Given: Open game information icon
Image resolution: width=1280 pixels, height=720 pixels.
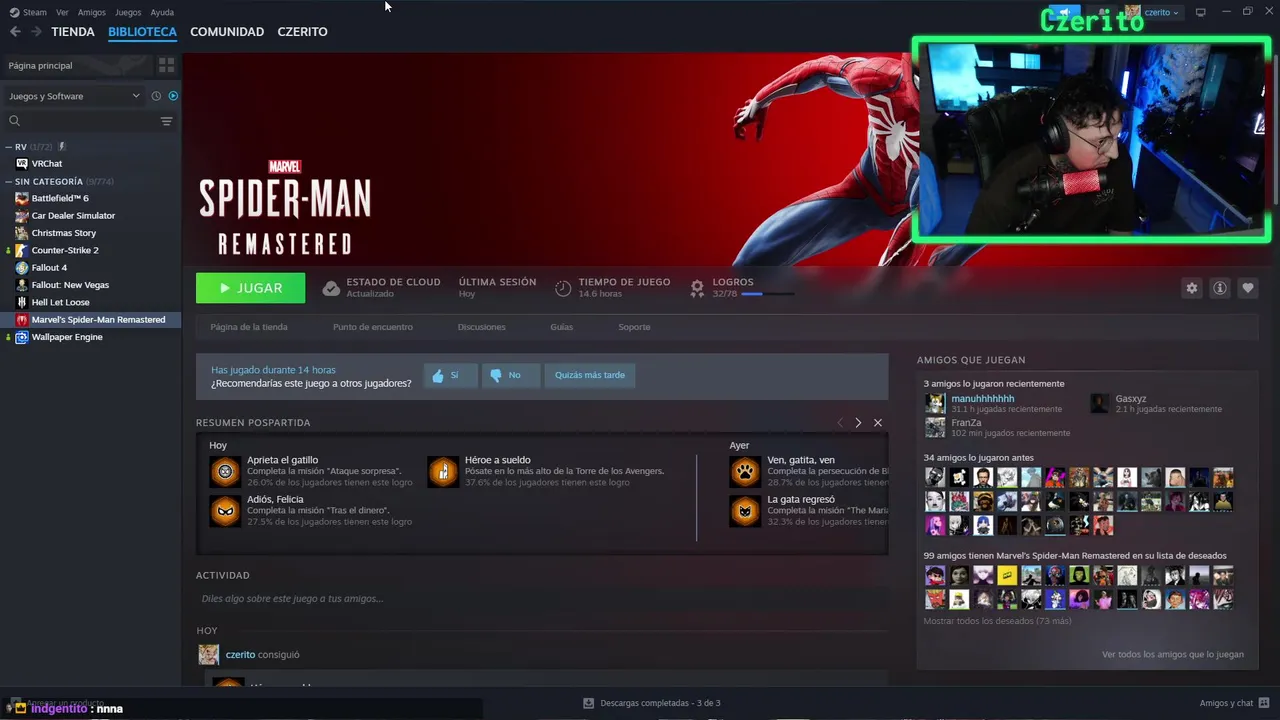Looking at the screenshot, I should [1220, 288].
